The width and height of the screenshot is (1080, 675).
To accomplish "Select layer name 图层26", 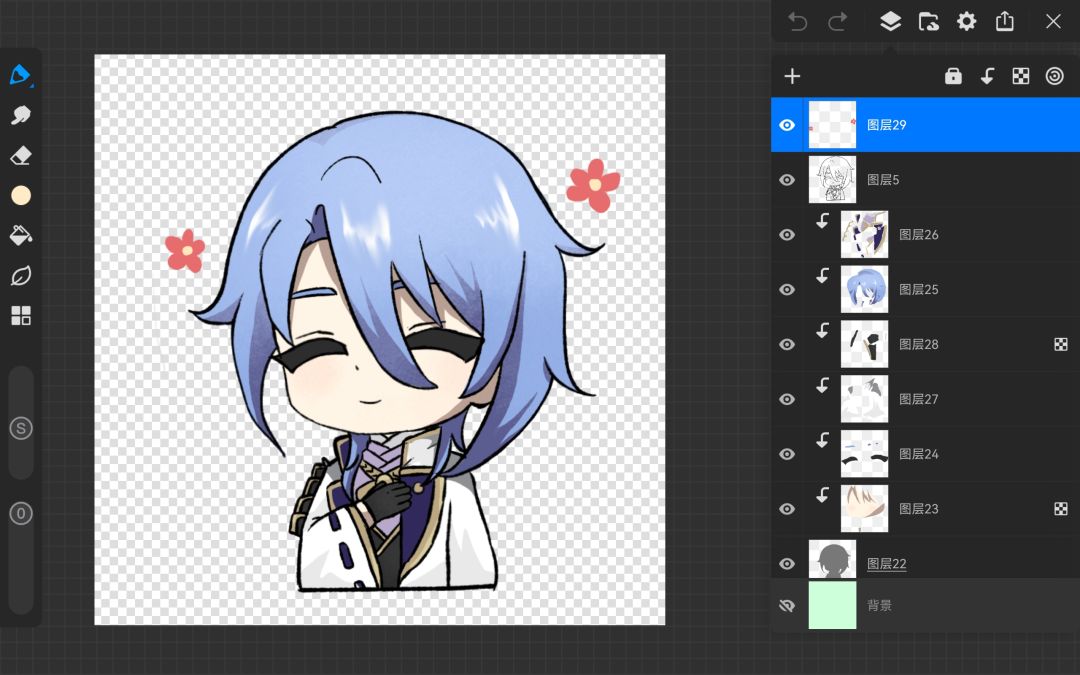I will tap(919, 235).
